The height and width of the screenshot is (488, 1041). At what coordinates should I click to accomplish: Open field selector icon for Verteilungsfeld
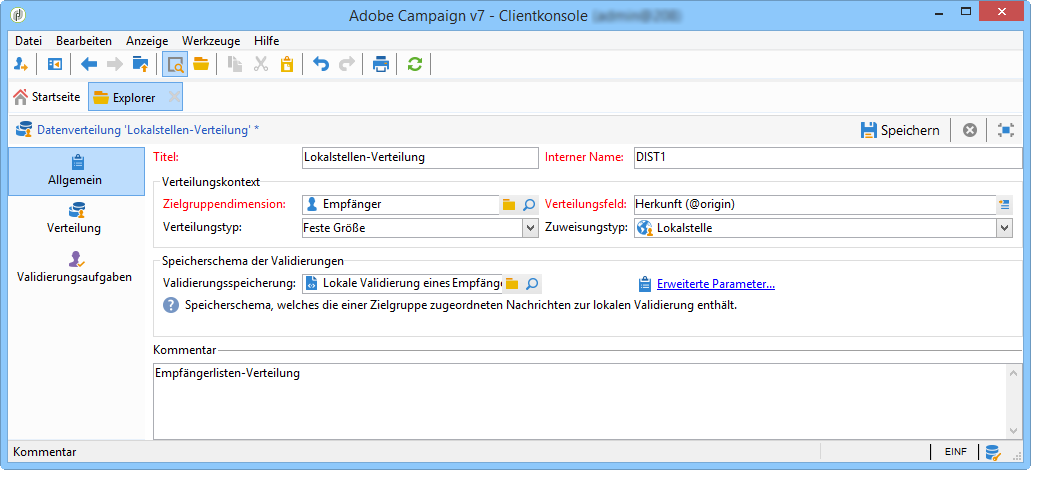click(x=1005, y=205)
